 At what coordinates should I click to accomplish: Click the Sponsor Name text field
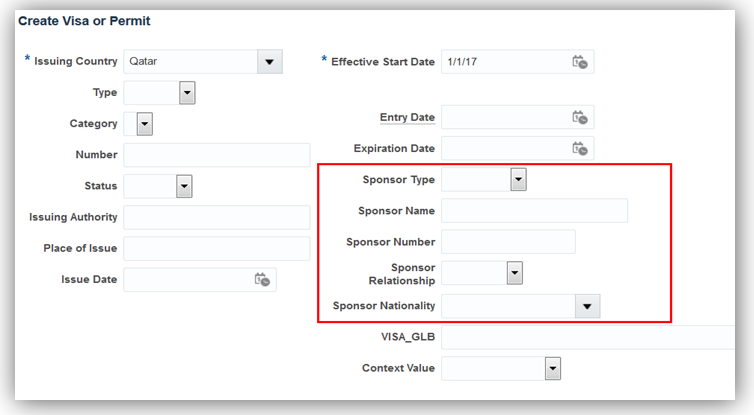coord(534,210)
